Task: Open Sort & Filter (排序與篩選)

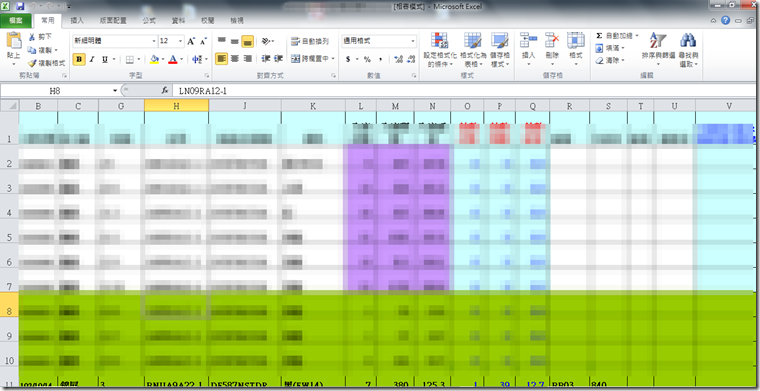Action: click(x=658, y=50)
